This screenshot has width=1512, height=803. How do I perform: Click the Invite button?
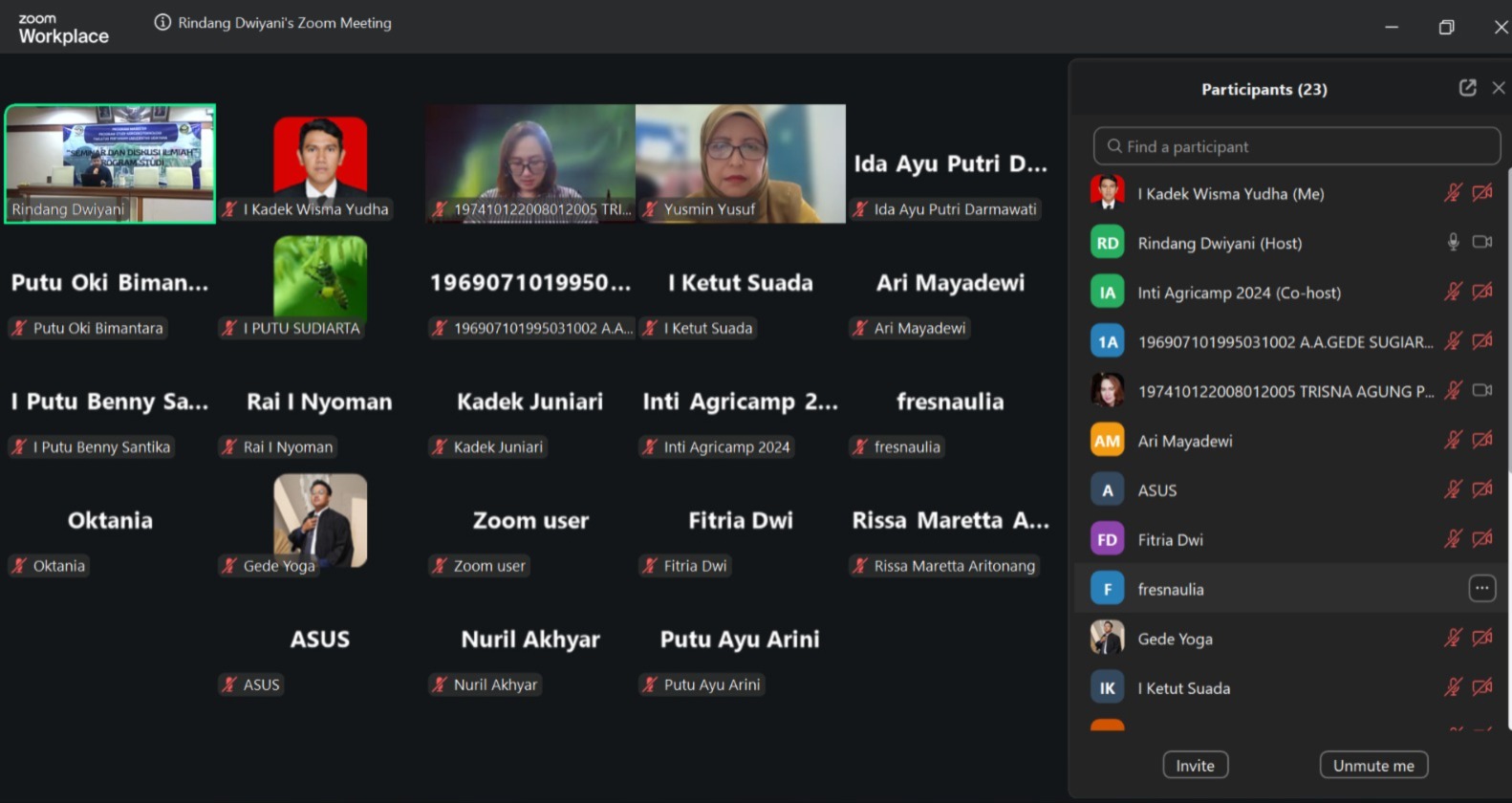click(x=1195, y=765)
